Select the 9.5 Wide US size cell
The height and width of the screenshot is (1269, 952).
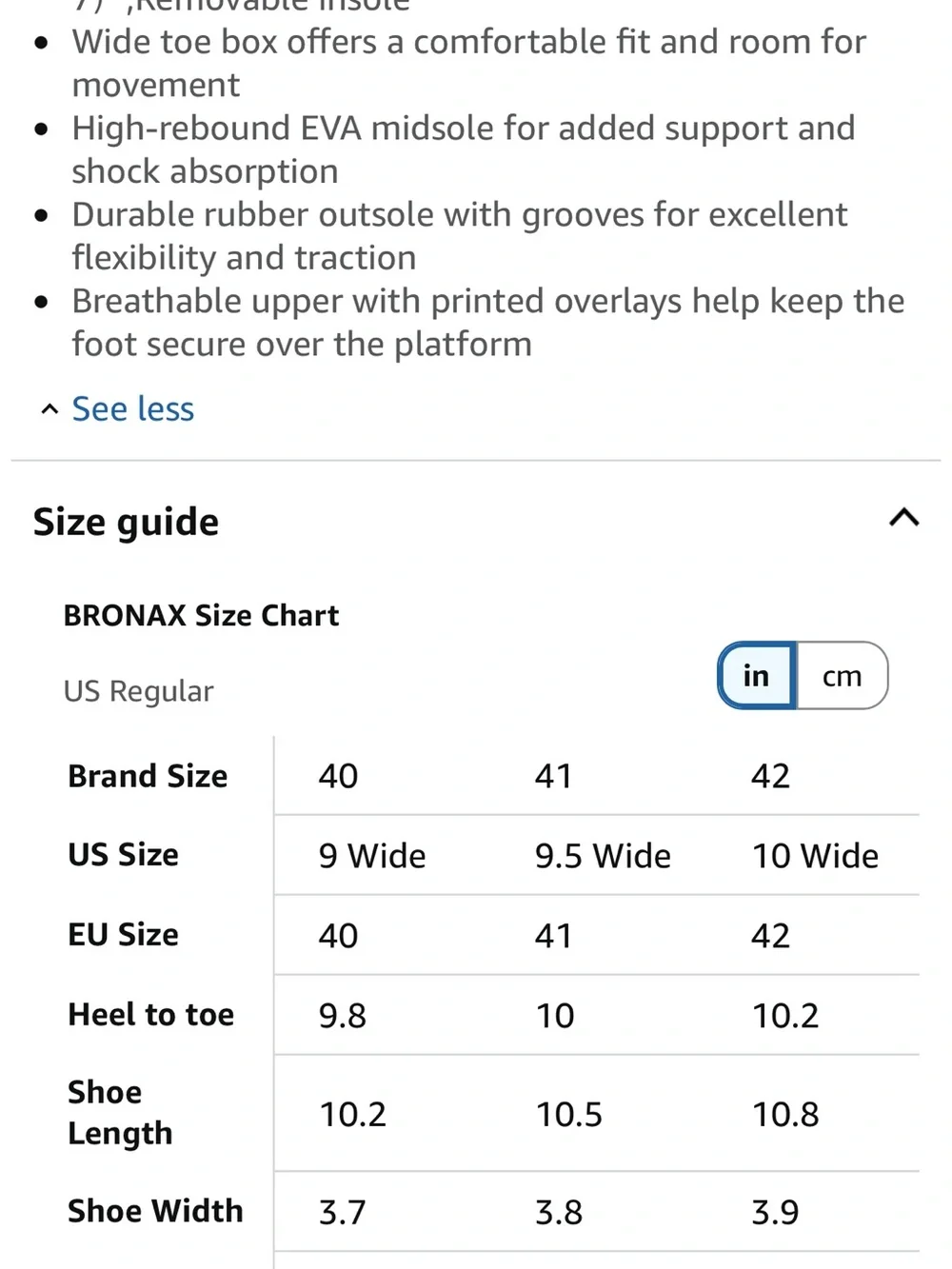[603, 856]
